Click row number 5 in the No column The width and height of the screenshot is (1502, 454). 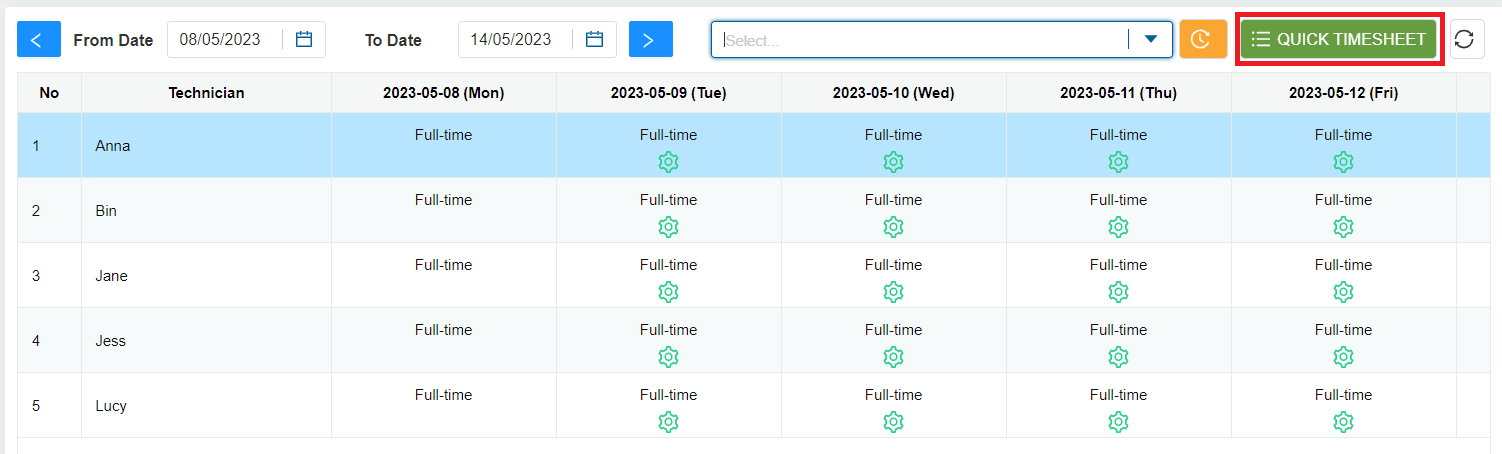[x=36, y=406]
